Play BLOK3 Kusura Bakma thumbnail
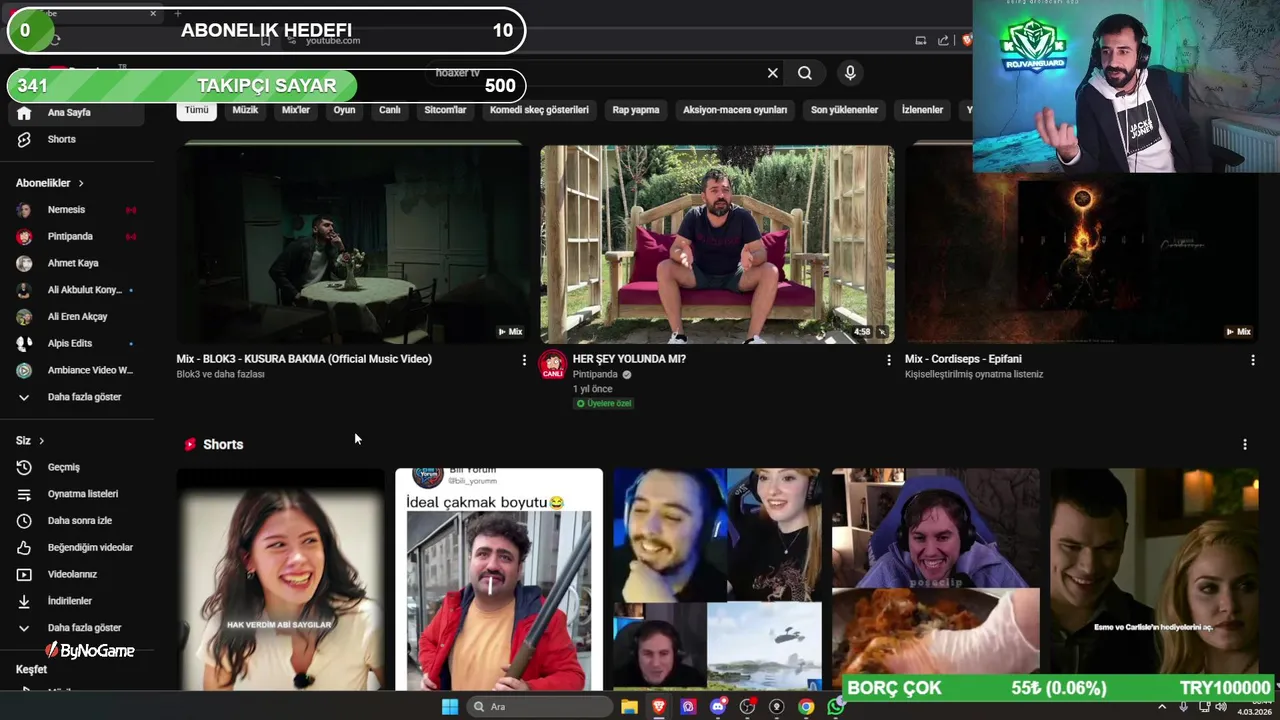The image size is (1280, 720). click(353, 244)
